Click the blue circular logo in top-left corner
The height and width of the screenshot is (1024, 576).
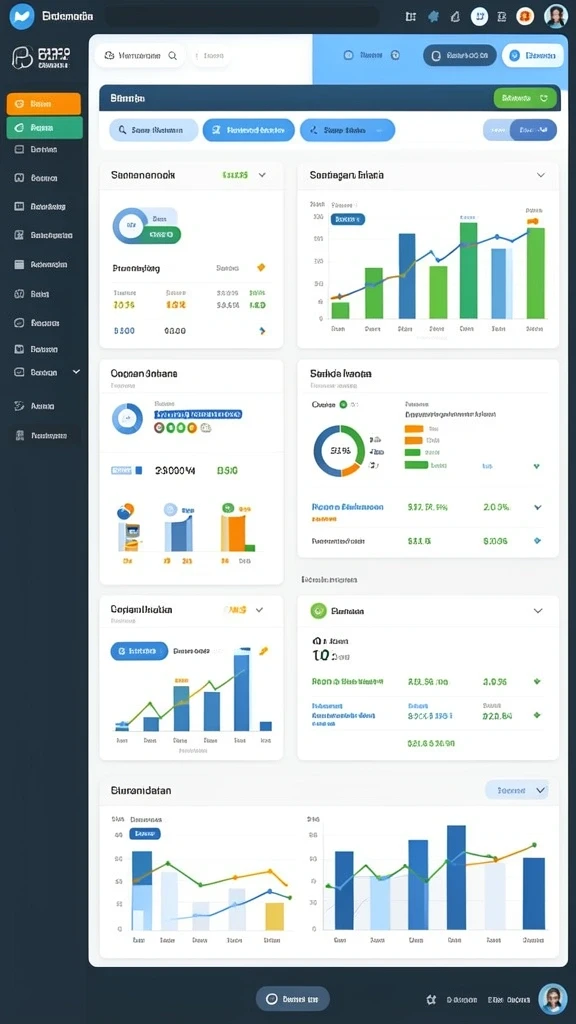[x=22, y=16]
